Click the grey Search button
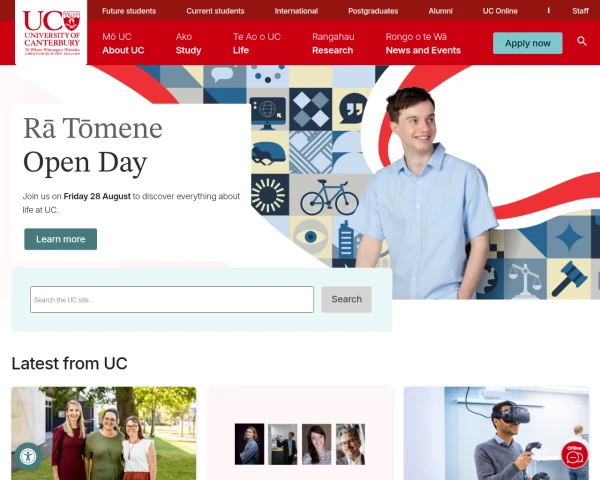 pyautogui.click(x=346, y=299)
